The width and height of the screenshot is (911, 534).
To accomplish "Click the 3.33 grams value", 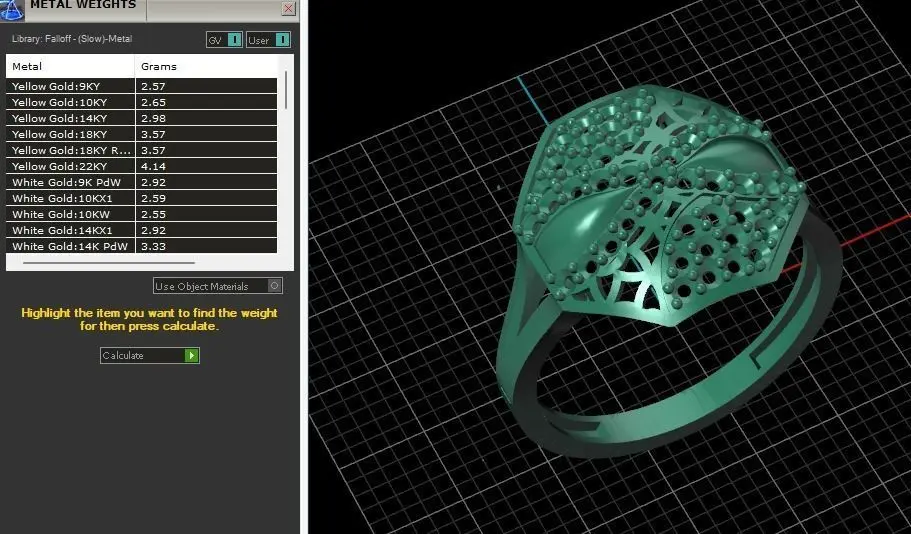I will pos(153,246).
